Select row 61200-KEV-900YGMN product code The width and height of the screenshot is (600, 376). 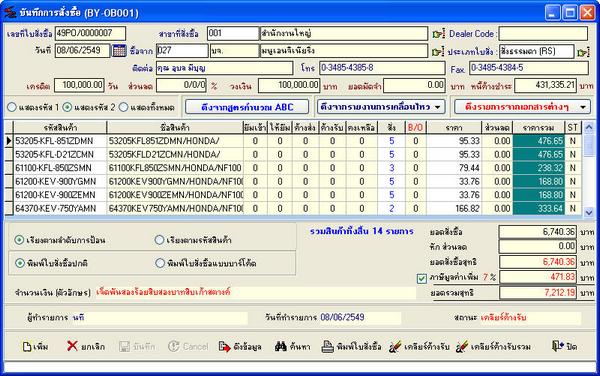[x=60, y=181]
